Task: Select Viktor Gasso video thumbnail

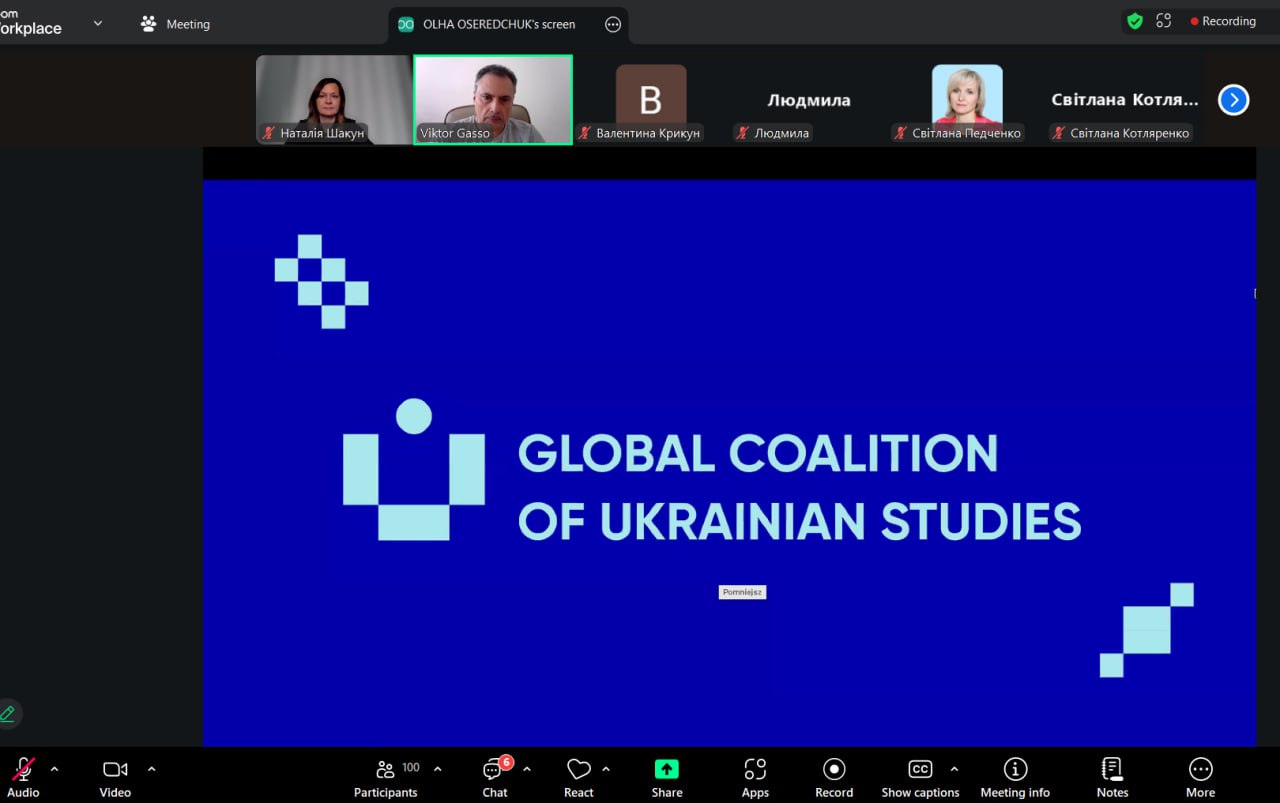Action: (x=493, y=100)
